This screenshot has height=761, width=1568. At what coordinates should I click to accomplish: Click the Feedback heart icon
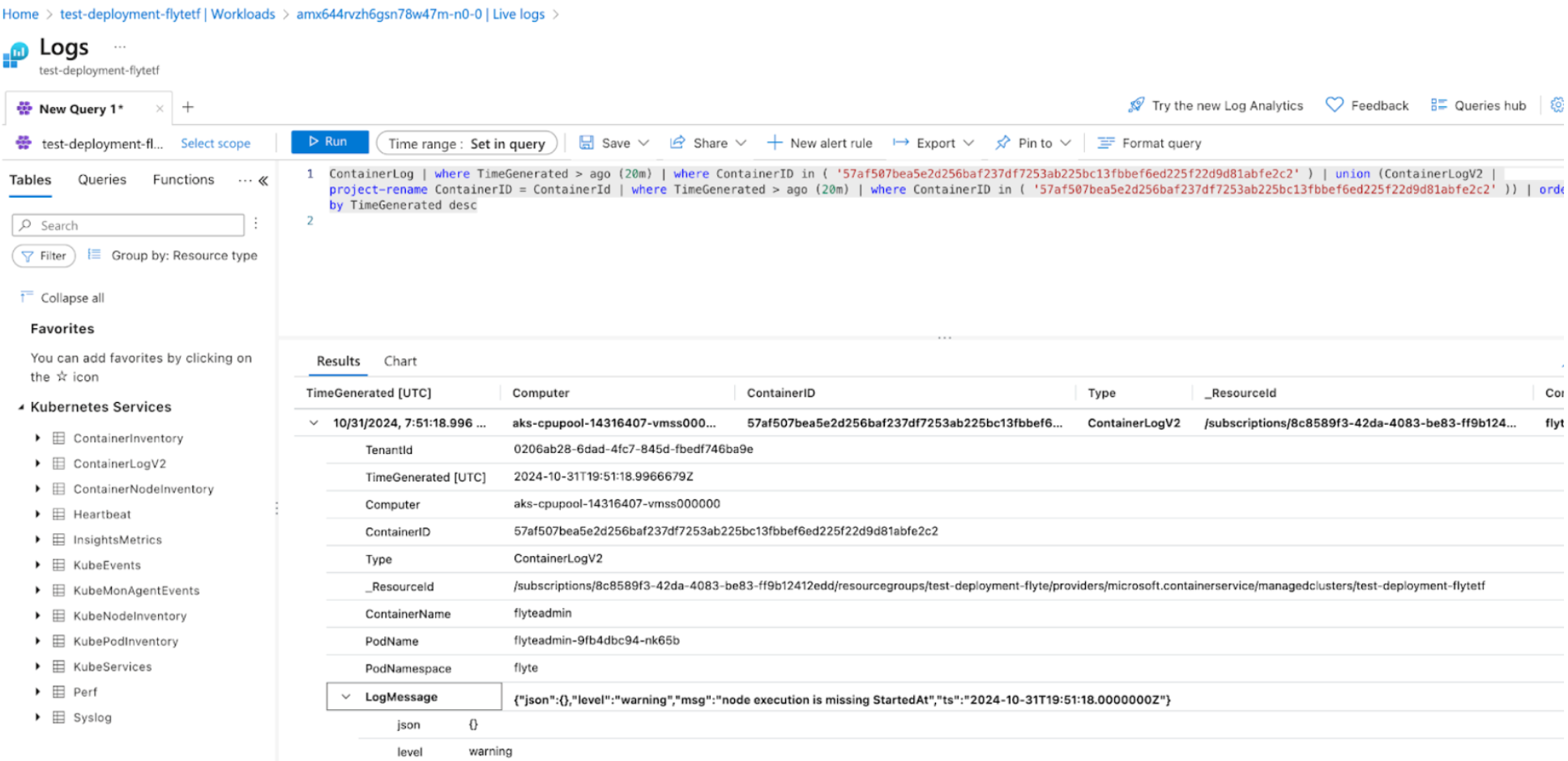click(1334, 105)
